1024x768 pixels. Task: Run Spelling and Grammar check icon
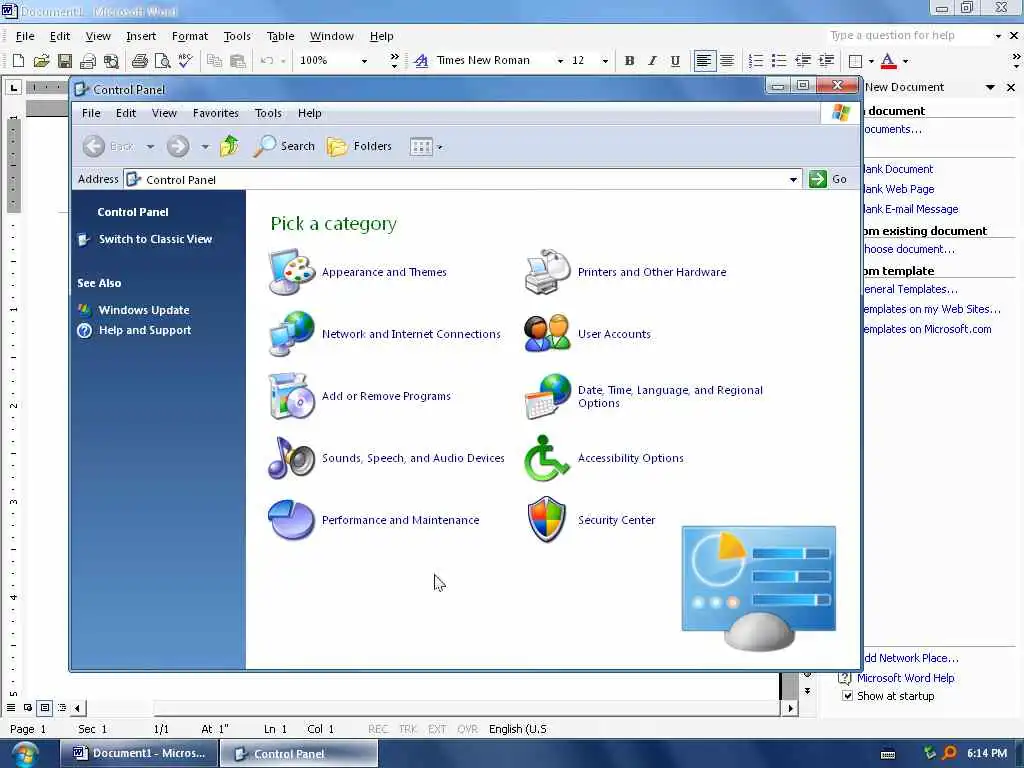[x=185, y=61]
